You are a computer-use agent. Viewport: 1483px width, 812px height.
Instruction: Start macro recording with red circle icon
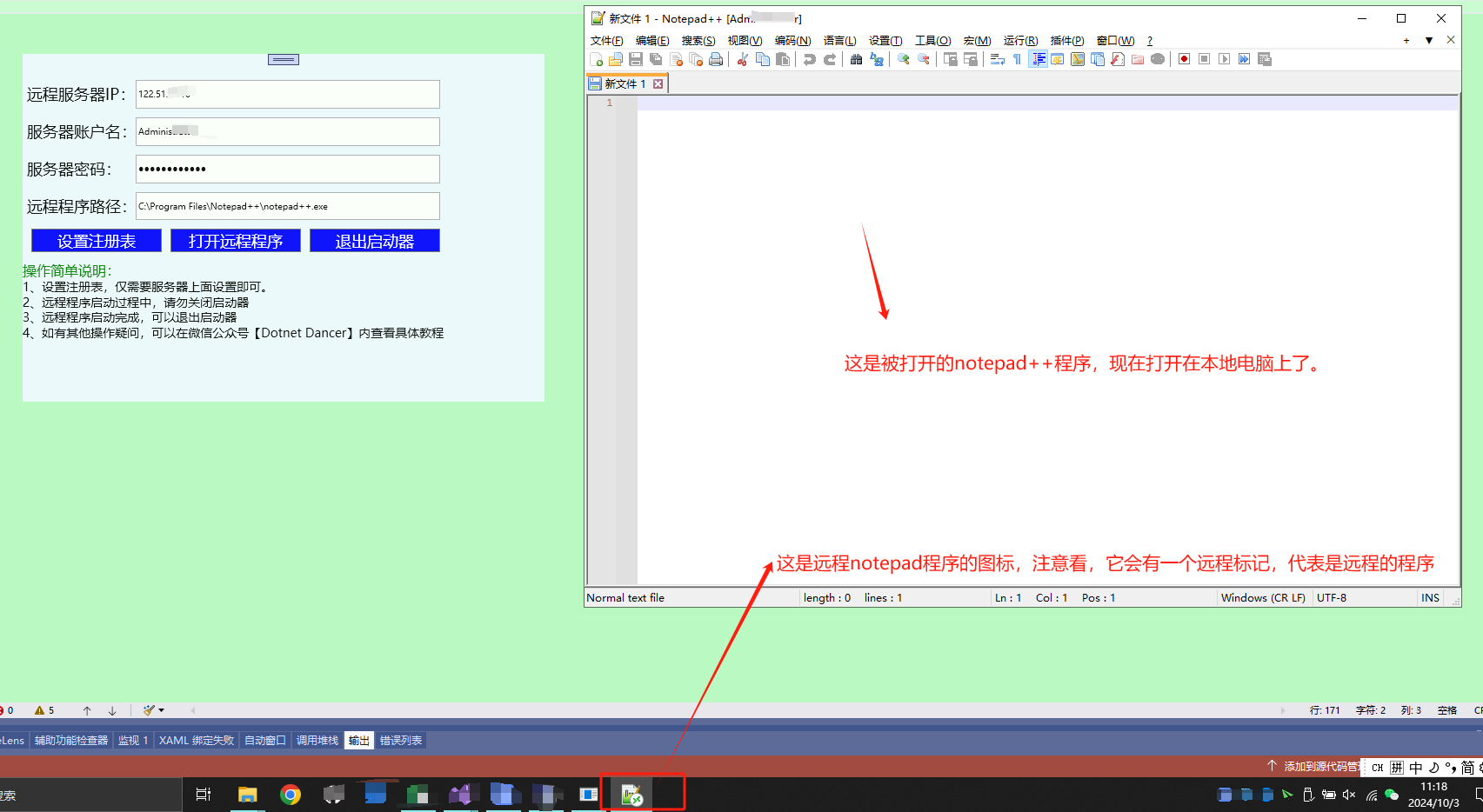pos(1184,59)
